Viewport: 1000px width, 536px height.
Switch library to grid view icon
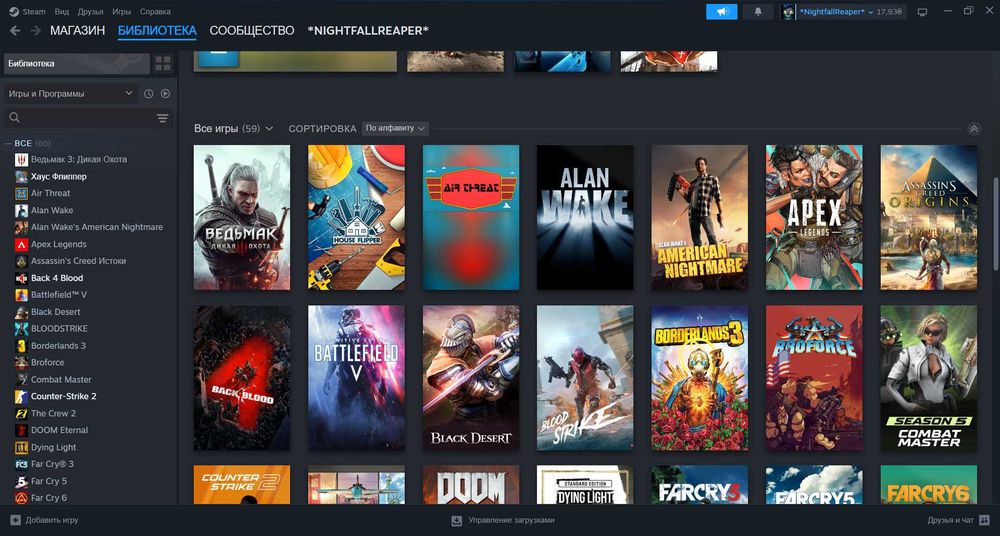pyautogui.click(x=163, y=64)
